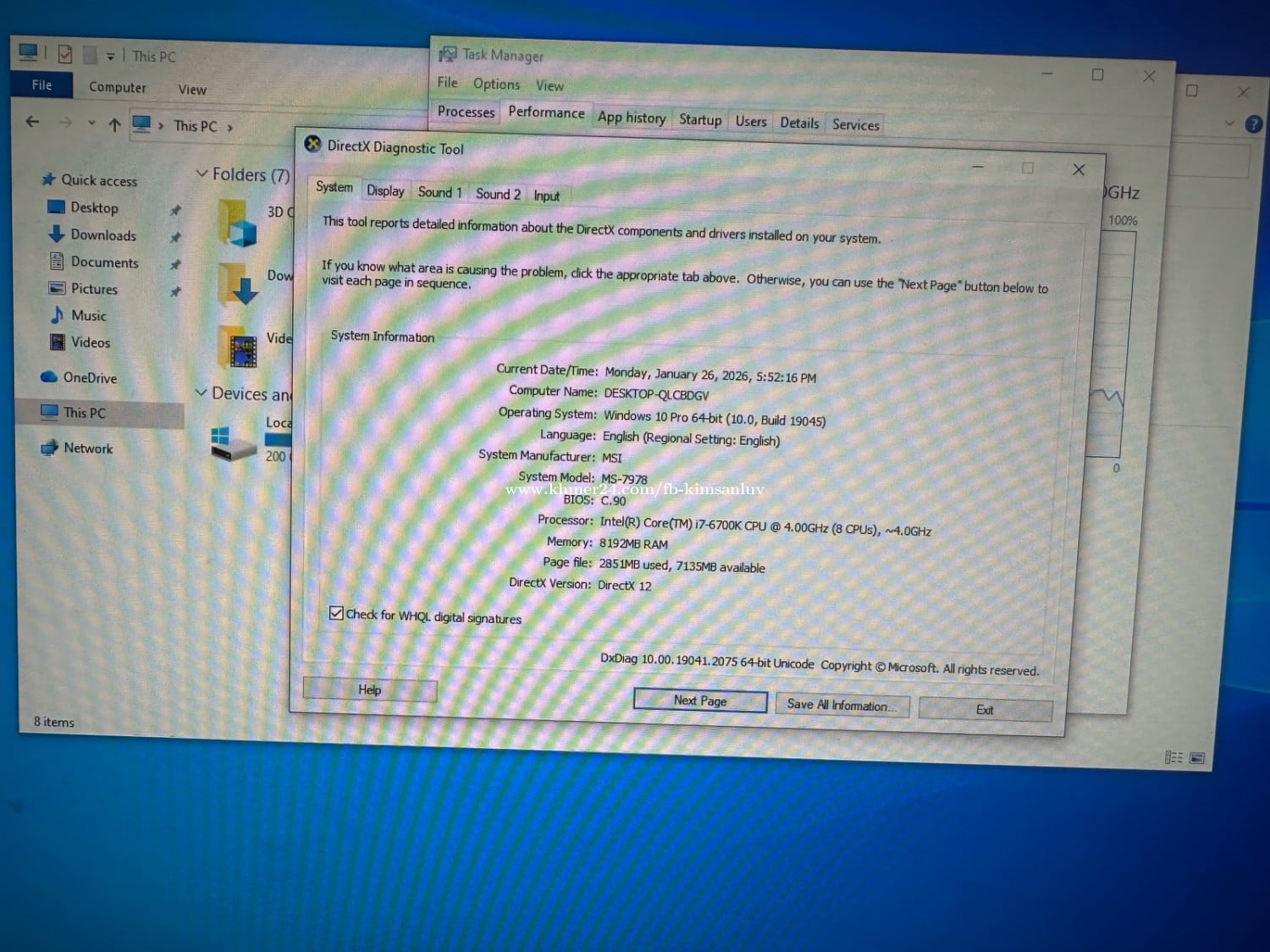This screenshot has width=1270, height=952.
Task: Click the Up arrow in File Explorer
Action: (x=114, y=125)
